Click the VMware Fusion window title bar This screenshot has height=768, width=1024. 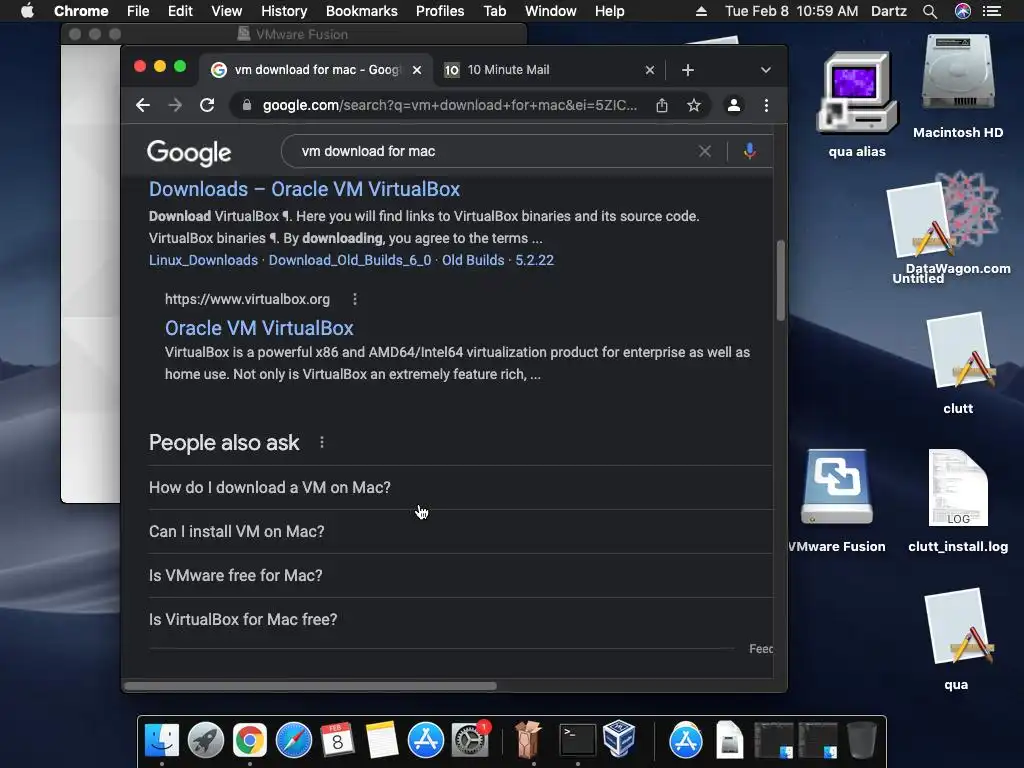pyautogui.click(x=294, y=34)
